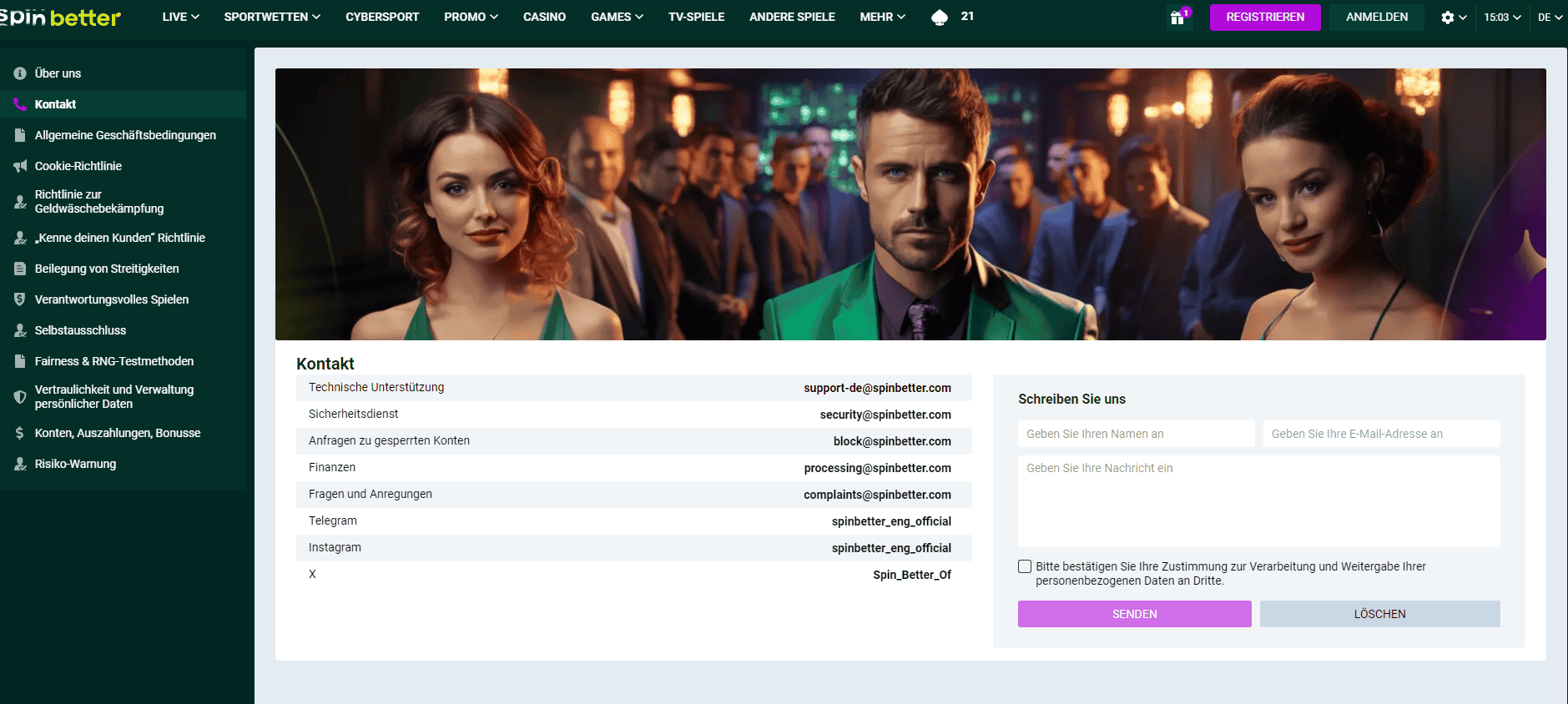Open the PROMO dropdown menu

pyautogui.click(x=471, y=17)
